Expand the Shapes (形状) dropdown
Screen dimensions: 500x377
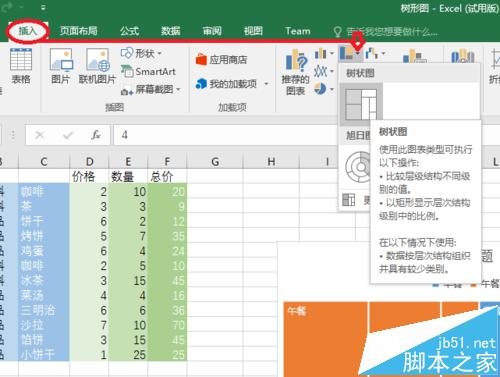click(x=160, y=53)
